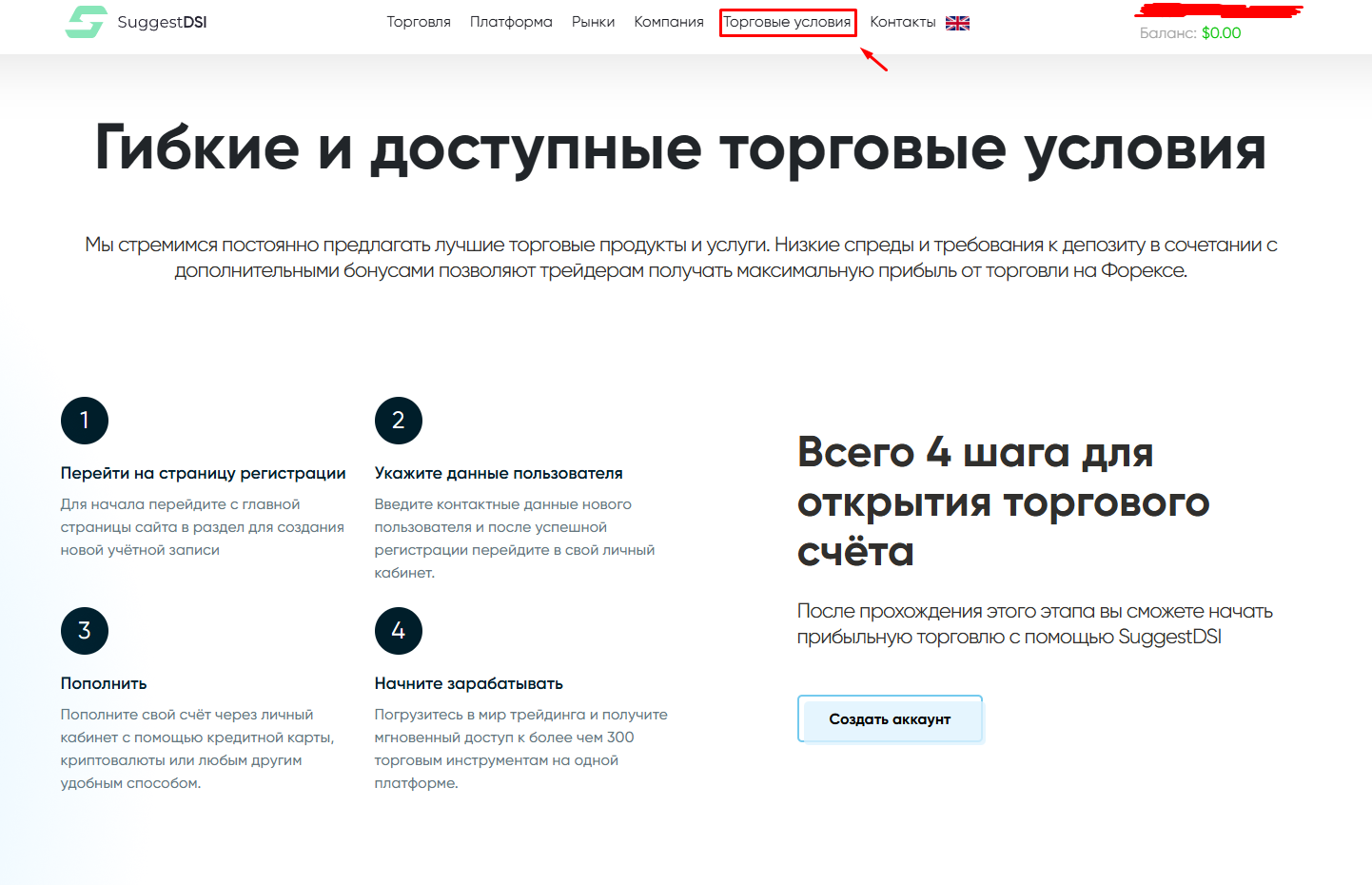This screenshot has height=885, width=1372.
Task: Click the 'Укажите данные пользователя' heading
Action: [x=499, y=473]
